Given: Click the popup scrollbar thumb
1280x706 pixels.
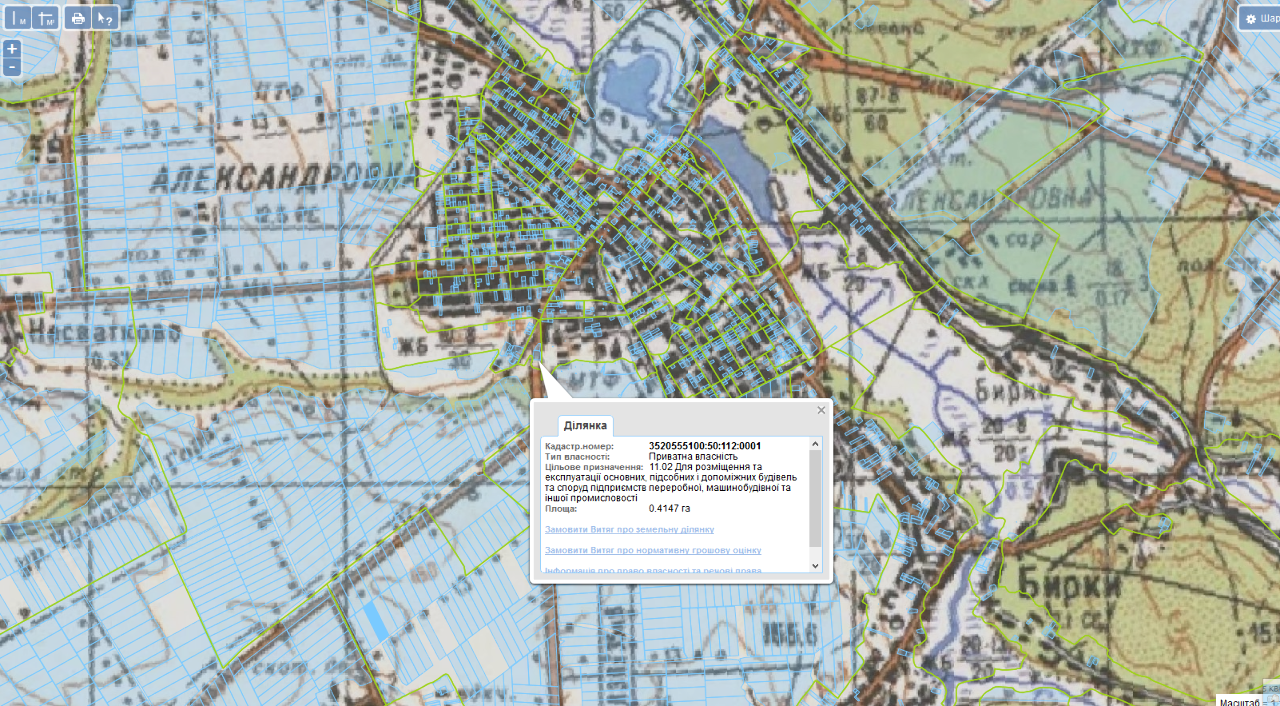Looking at the screenshot, I should click(815, 499).
